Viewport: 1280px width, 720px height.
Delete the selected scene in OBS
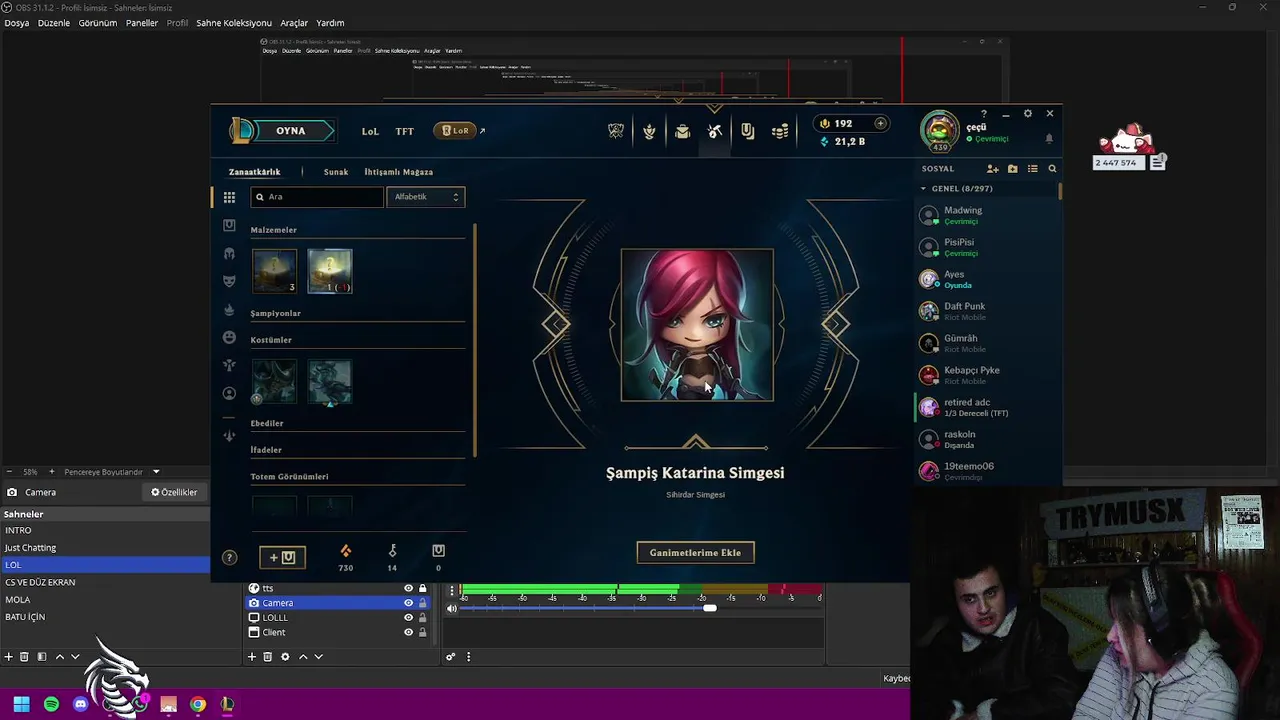[24, 657]
